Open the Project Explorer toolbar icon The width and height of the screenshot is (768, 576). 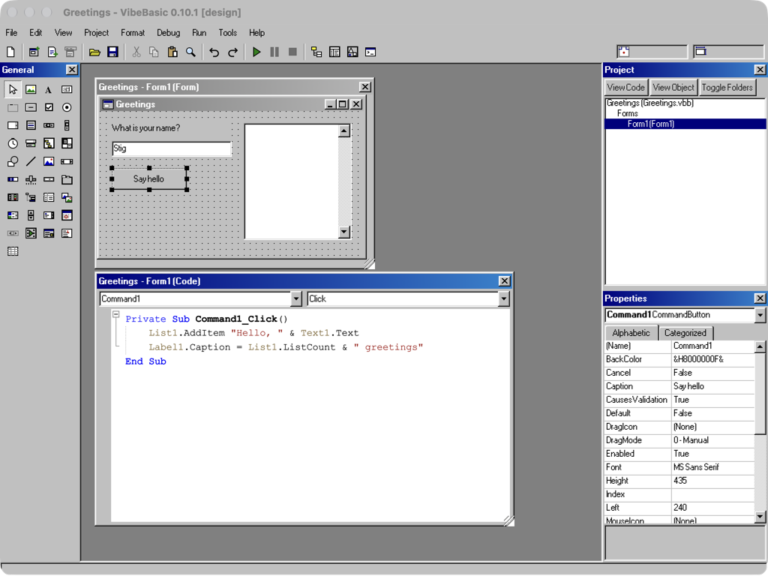[316, 52]
